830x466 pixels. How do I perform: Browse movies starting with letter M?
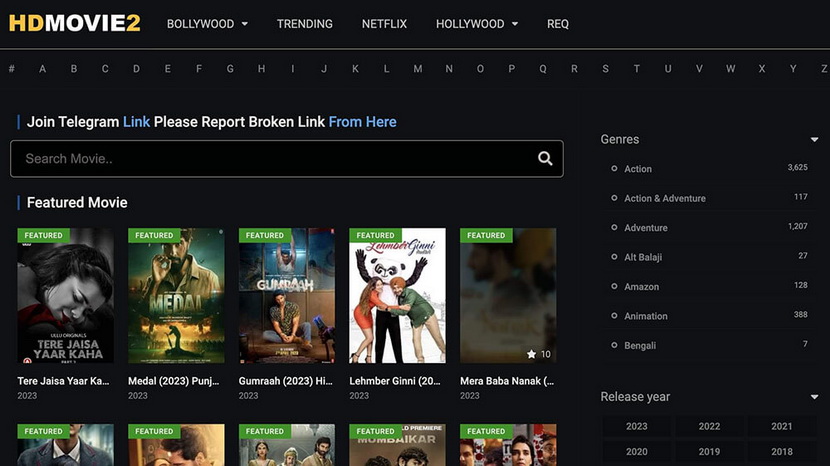click(x=417, y=69)
